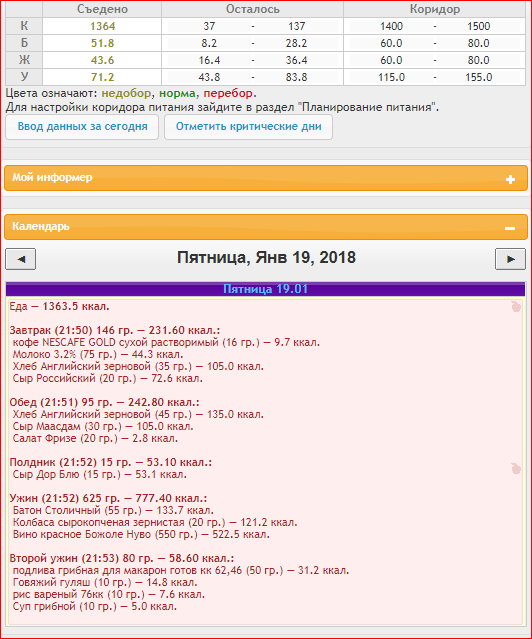Open Завтрак (21:50) meal entry

click(x=115, y=330)
